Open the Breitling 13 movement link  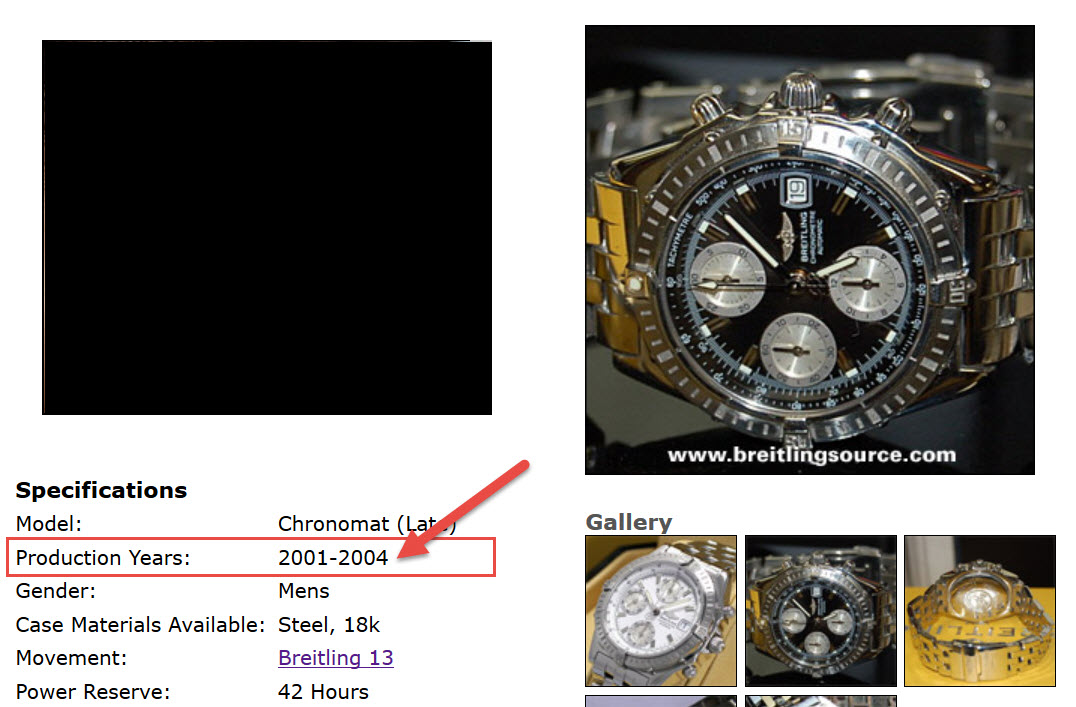coord(336,658)
